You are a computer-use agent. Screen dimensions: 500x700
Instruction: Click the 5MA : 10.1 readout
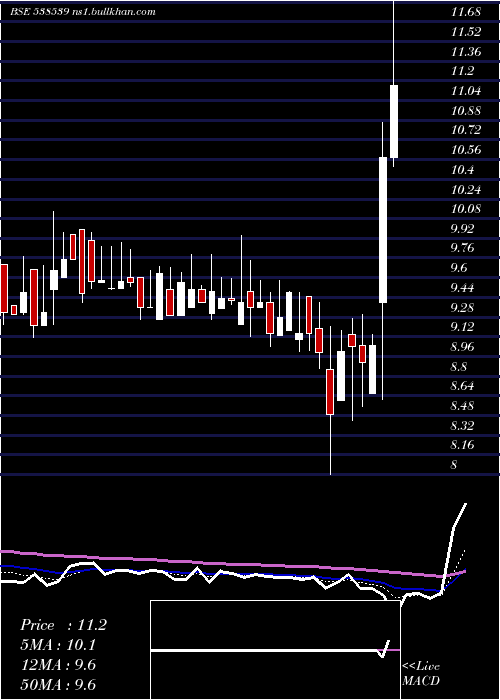[58, 645]
